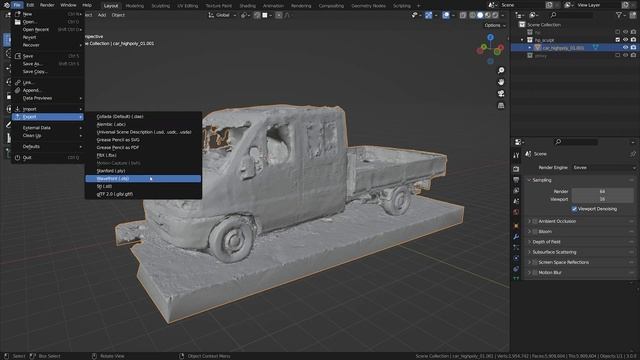Enable Motion Blur checkbox
The width and height of the screenshot is (640, 360).
[535, 273]
